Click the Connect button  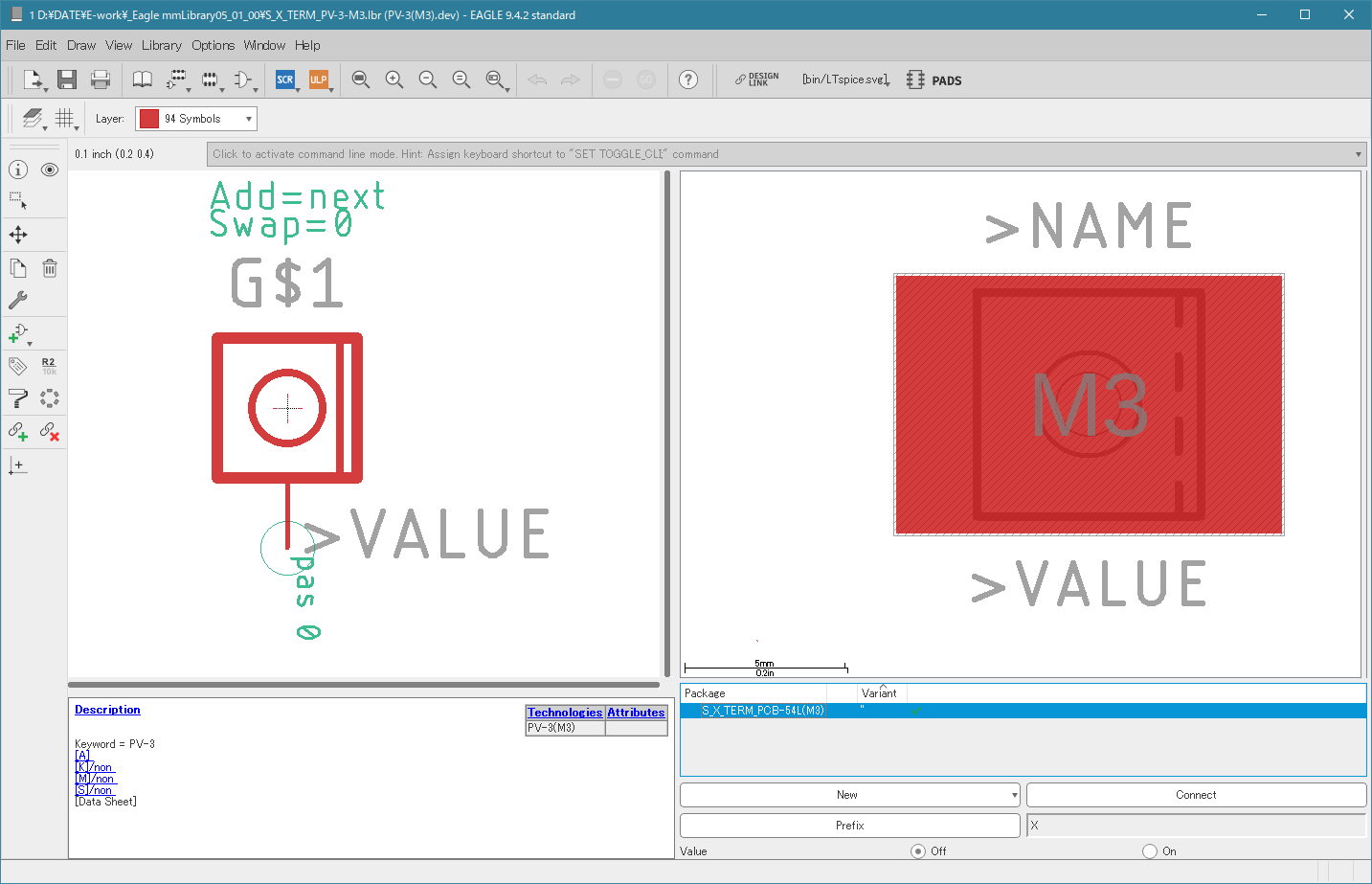point(1196,795)
